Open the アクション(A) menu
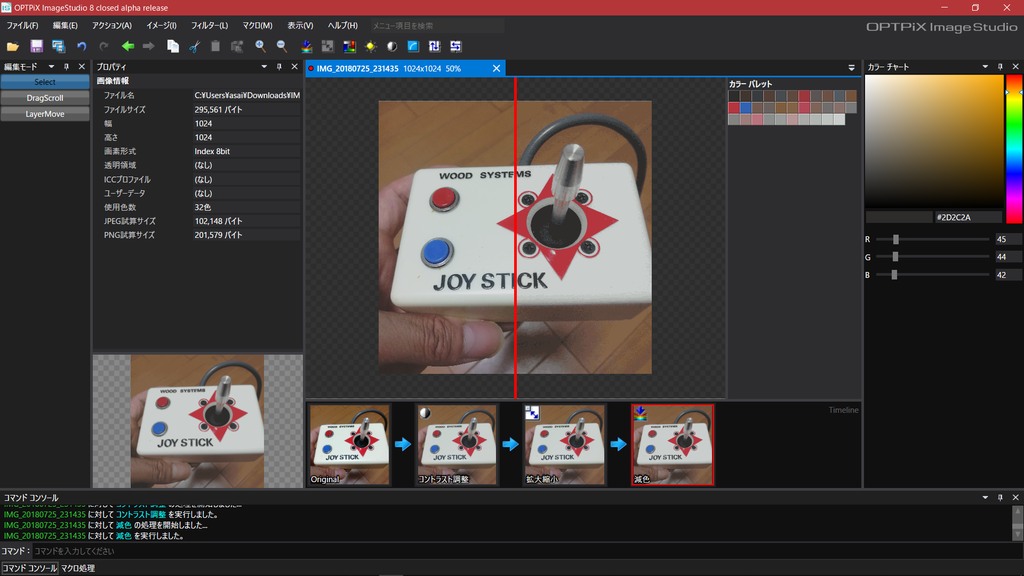 click(112, 25)
